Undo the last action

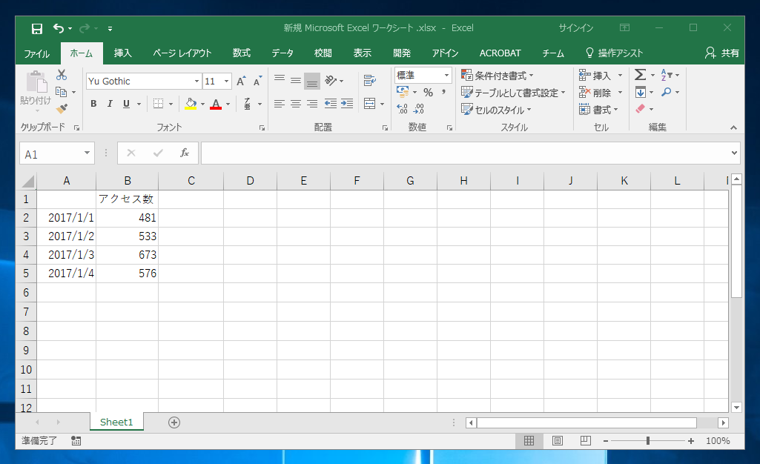click(59, 29)
